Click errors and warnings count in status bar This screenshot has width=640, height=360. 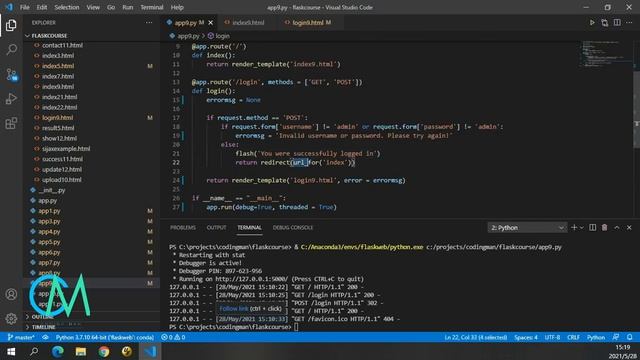173,337
